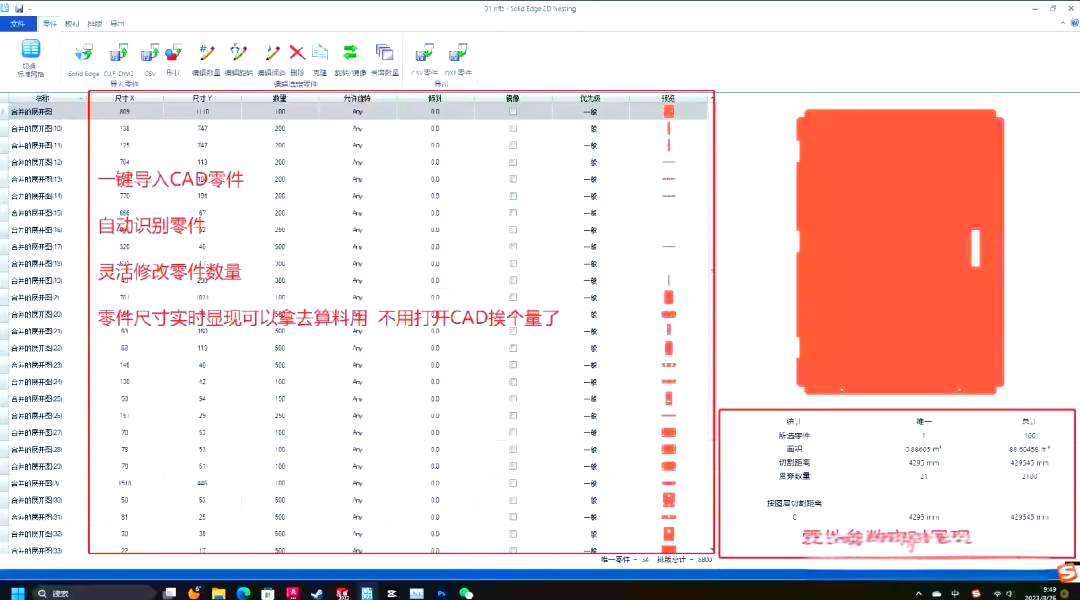Toggle the mirror checkbox in first row
Image resolution: width=1080 pixels, height=600 pixels.
pos(513,112)
